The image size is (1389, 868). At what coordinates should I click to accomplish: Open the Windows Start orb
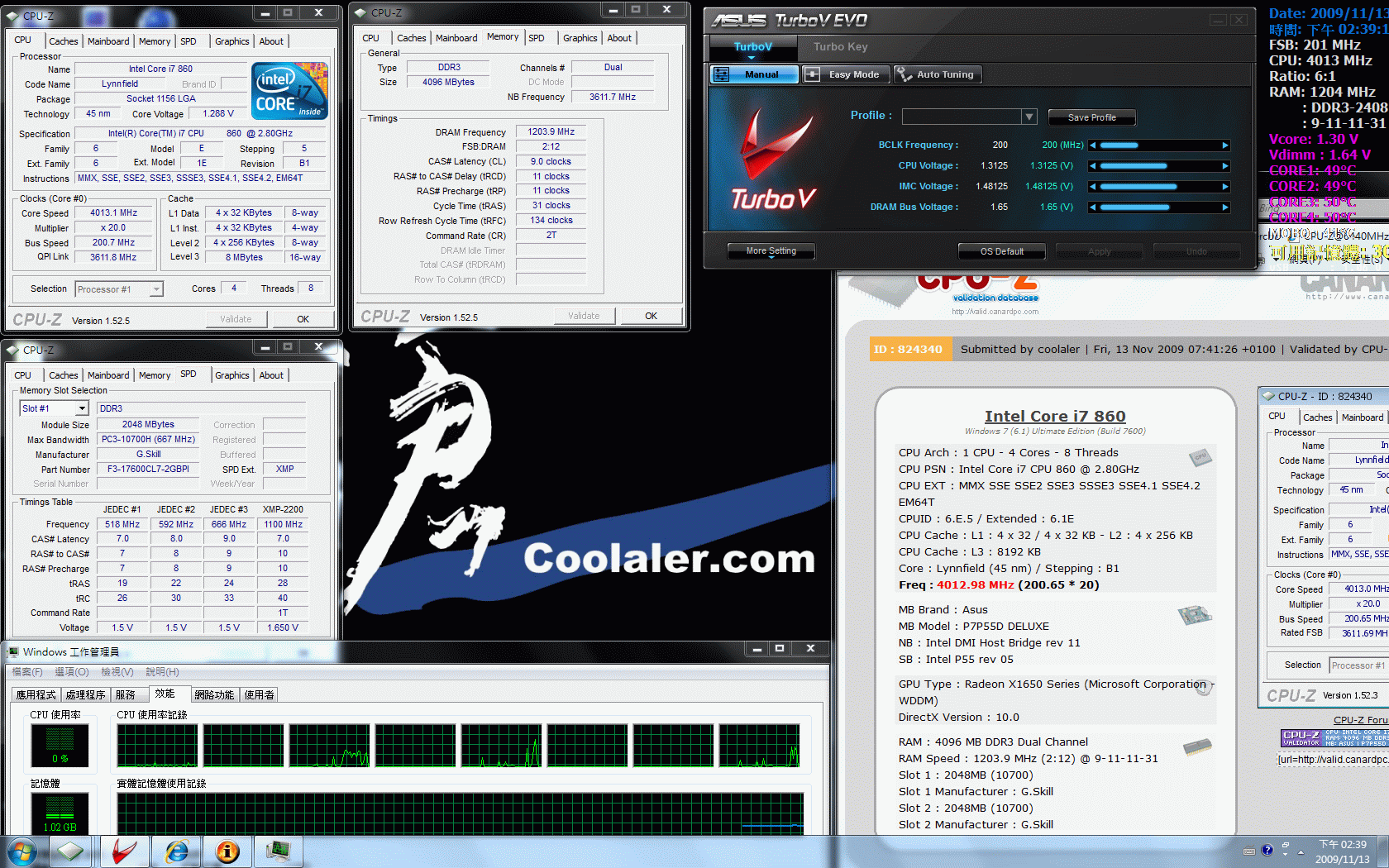[21, 851]
